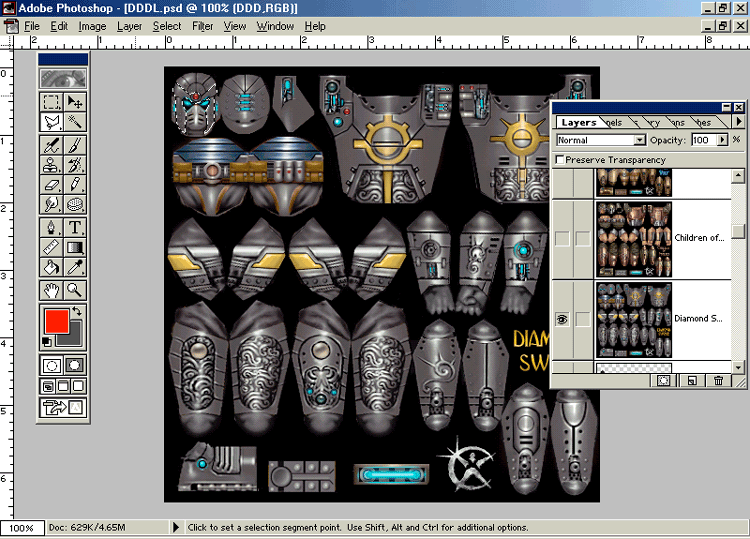This screenshot has width=750, height=539.
Task: Create a new layer with the panel icon
Action: (691, 380)
